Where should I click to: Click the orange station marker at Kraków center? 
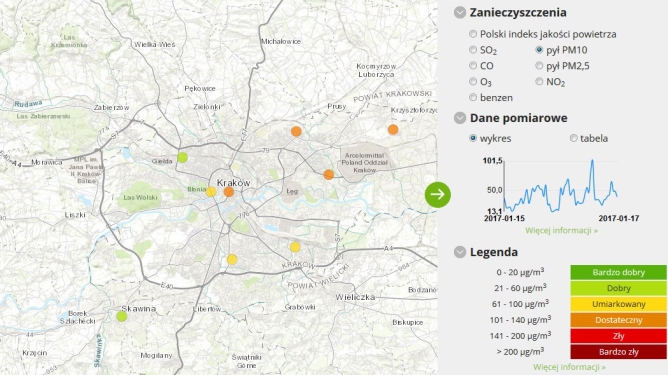click(x=229, y=192)
